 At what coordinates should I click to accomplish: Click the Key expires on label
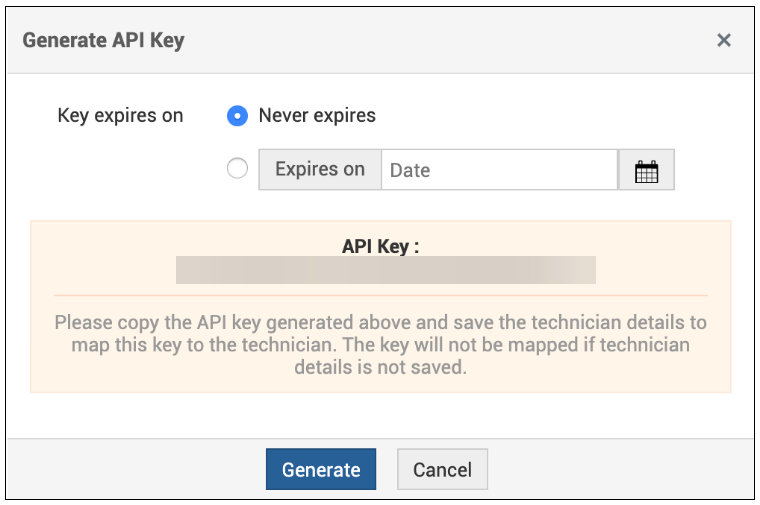coord(121,116)
